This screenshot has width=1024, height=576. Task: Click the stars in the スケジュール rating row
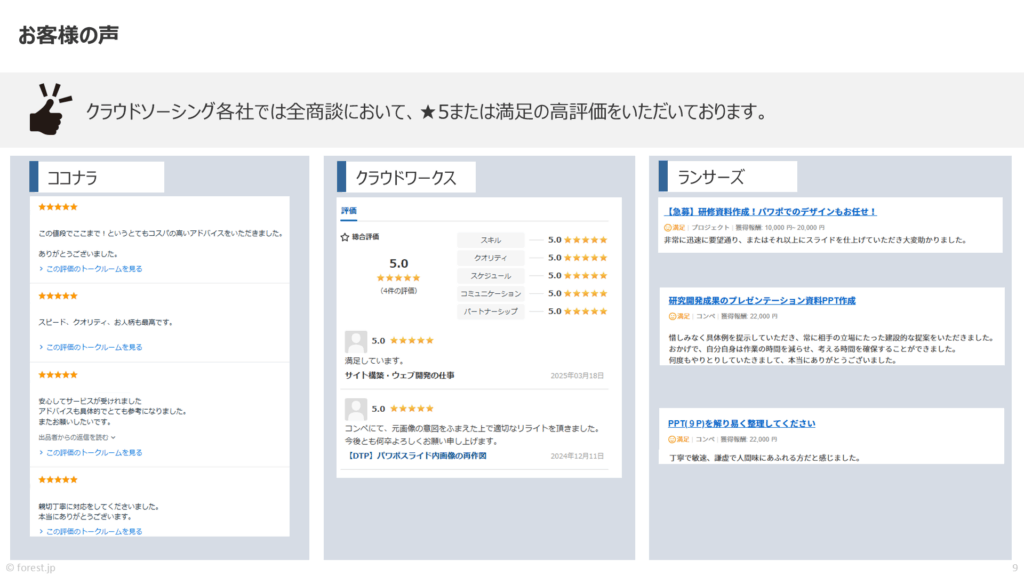(x=586, y=276)
